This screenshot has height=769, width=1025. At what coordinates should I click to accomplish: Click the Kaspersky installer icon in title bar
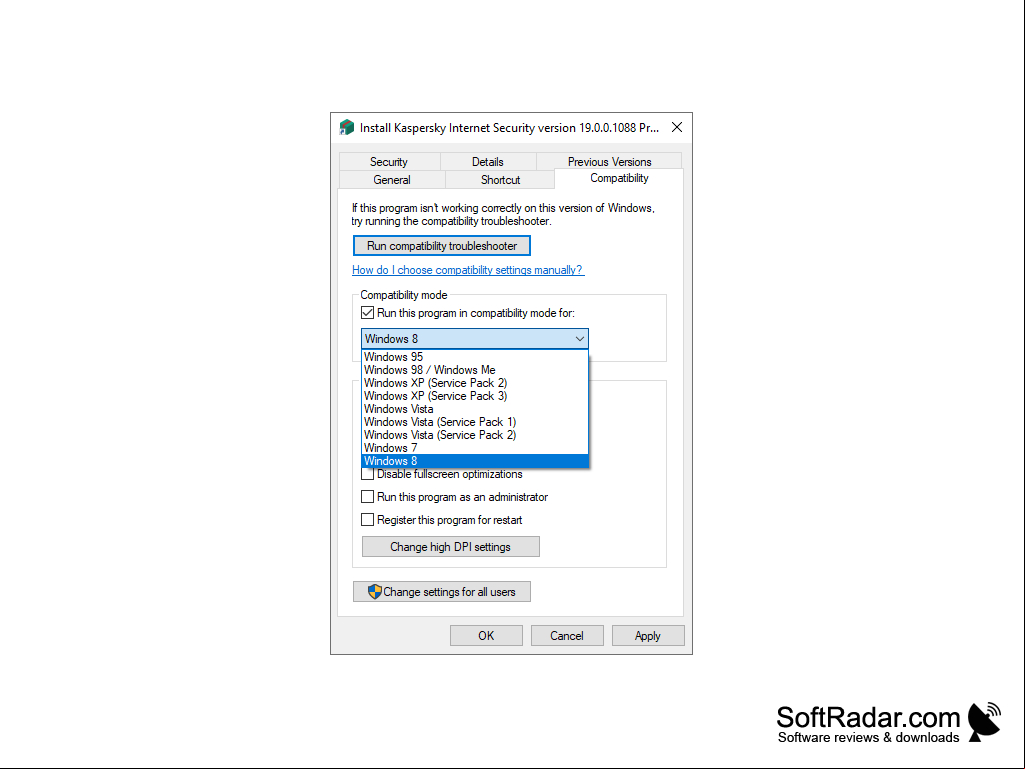click(x=346, y=128)
